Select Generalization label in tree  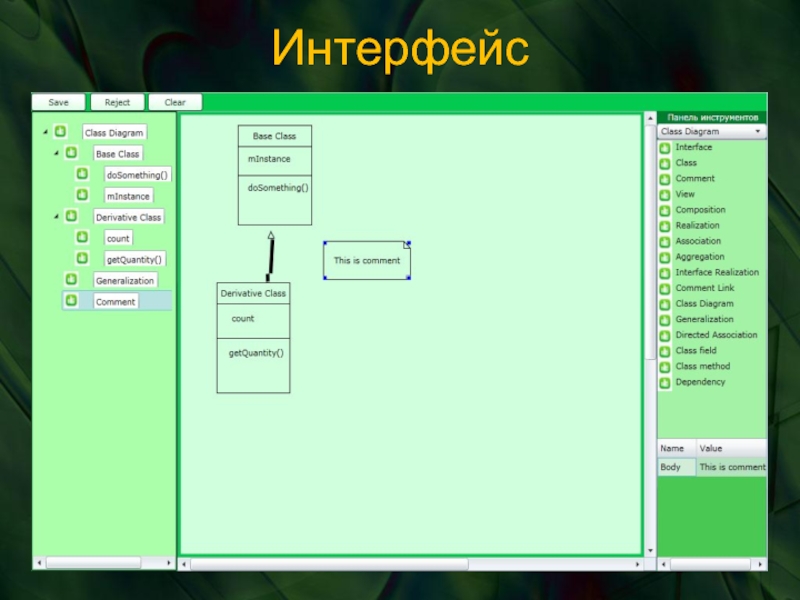point(125,281)
